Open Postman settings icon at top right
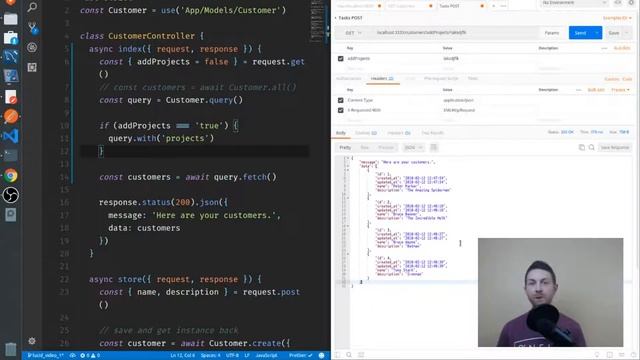The height and width of the screenshot is (360, 640). [x=631, y=2]
